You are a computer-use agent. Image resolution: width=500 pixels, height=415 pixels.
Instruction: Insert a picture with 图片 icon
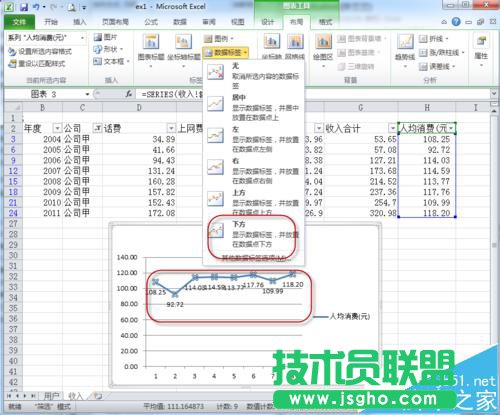pos(105,37)
